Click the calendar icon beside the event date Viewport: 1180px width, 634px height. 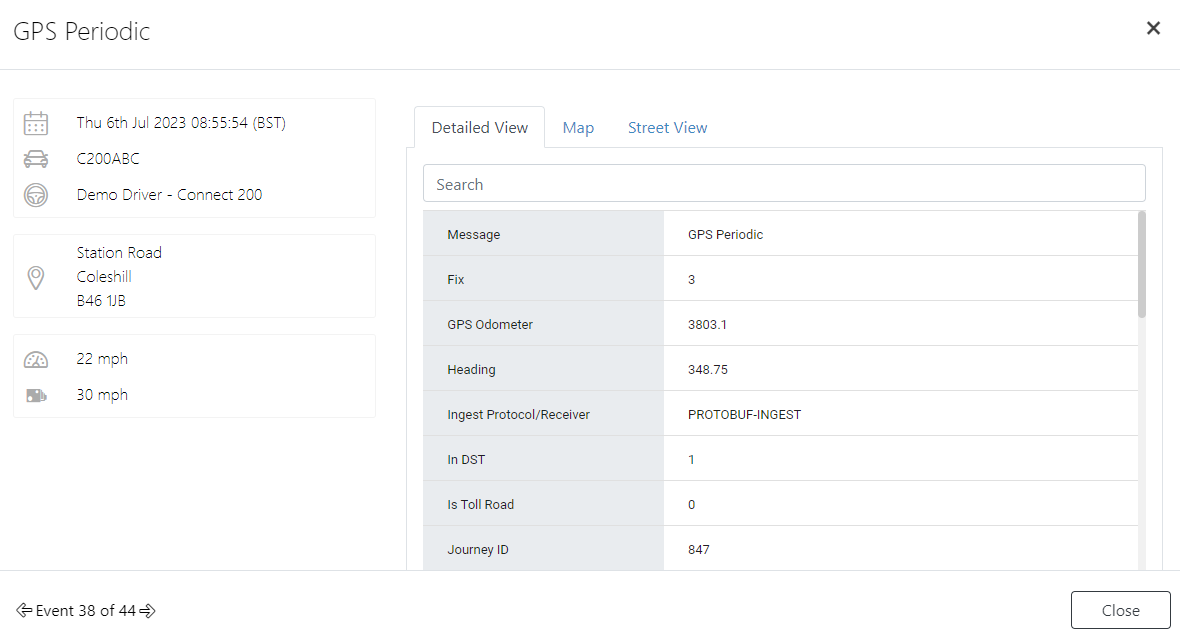click(36, 122)
